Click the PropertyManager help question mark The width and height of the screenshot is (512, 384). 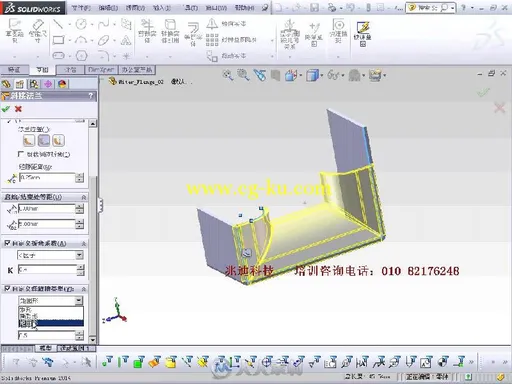coord(91,96)
